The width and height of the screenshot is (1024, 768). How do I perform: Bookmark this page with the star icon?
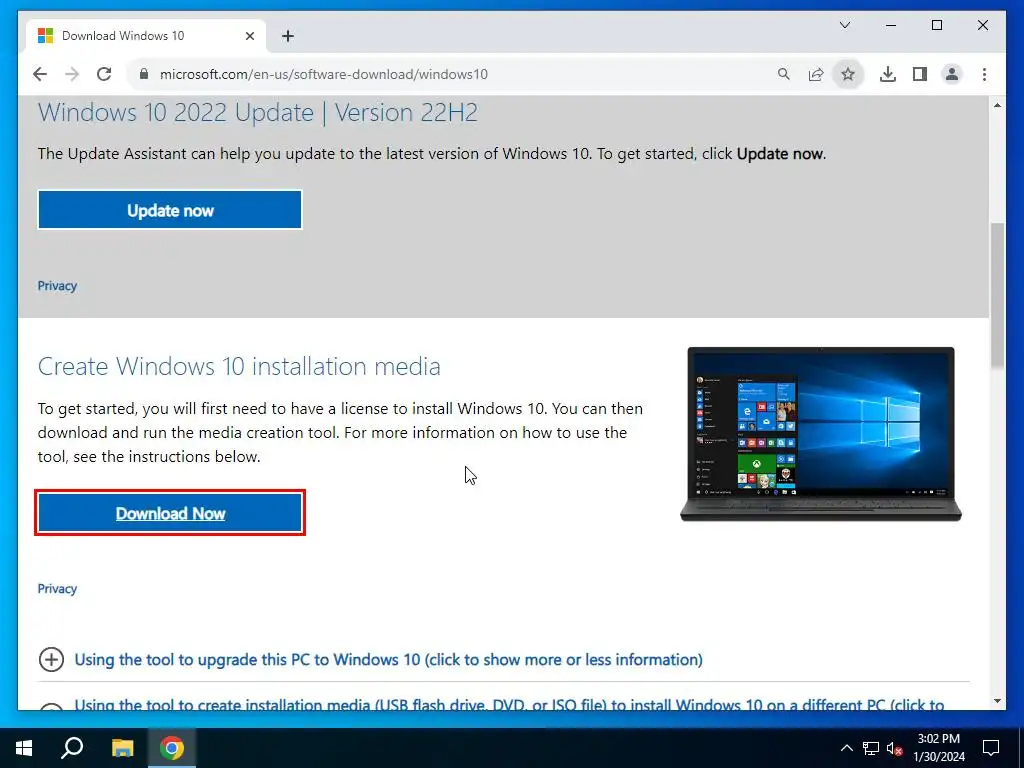pos(848,74)
